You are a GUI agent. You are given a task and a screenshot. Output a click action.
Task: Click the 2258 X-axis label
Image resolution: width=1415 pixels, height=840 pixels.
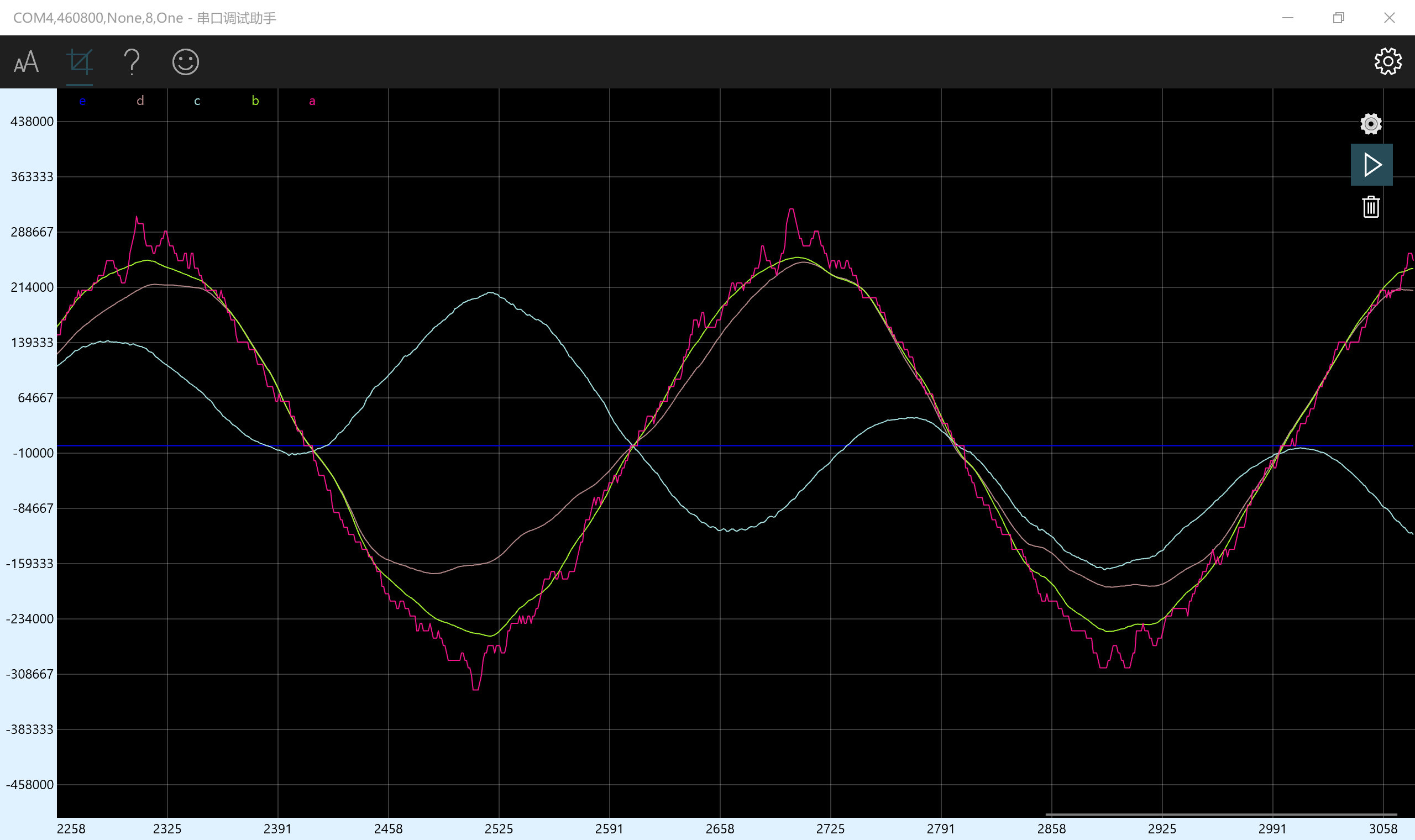pos(71,829)
